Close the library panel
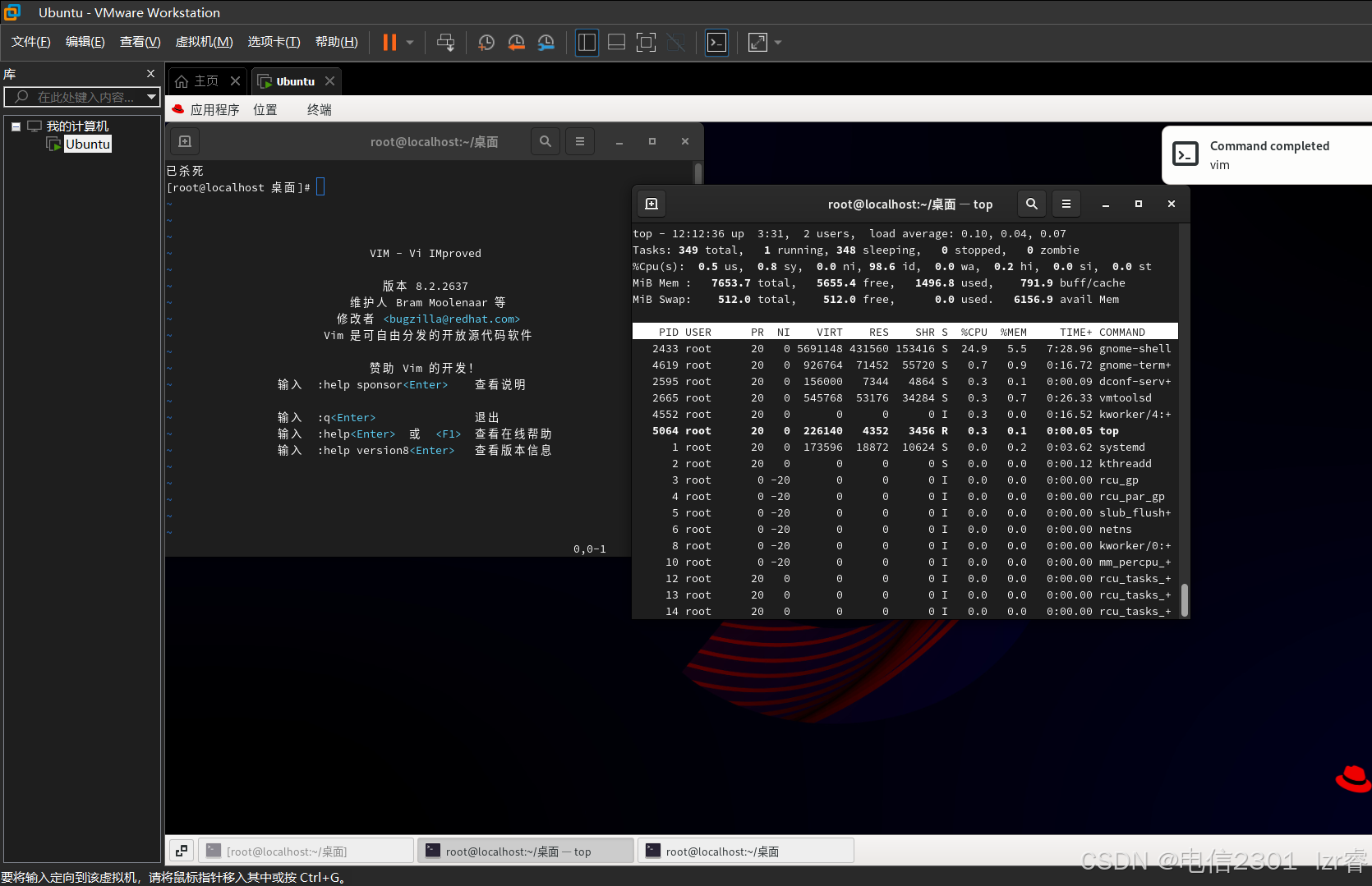This screenshot has width=1372, height=886. pyautogui.click(x=150, y=74)
